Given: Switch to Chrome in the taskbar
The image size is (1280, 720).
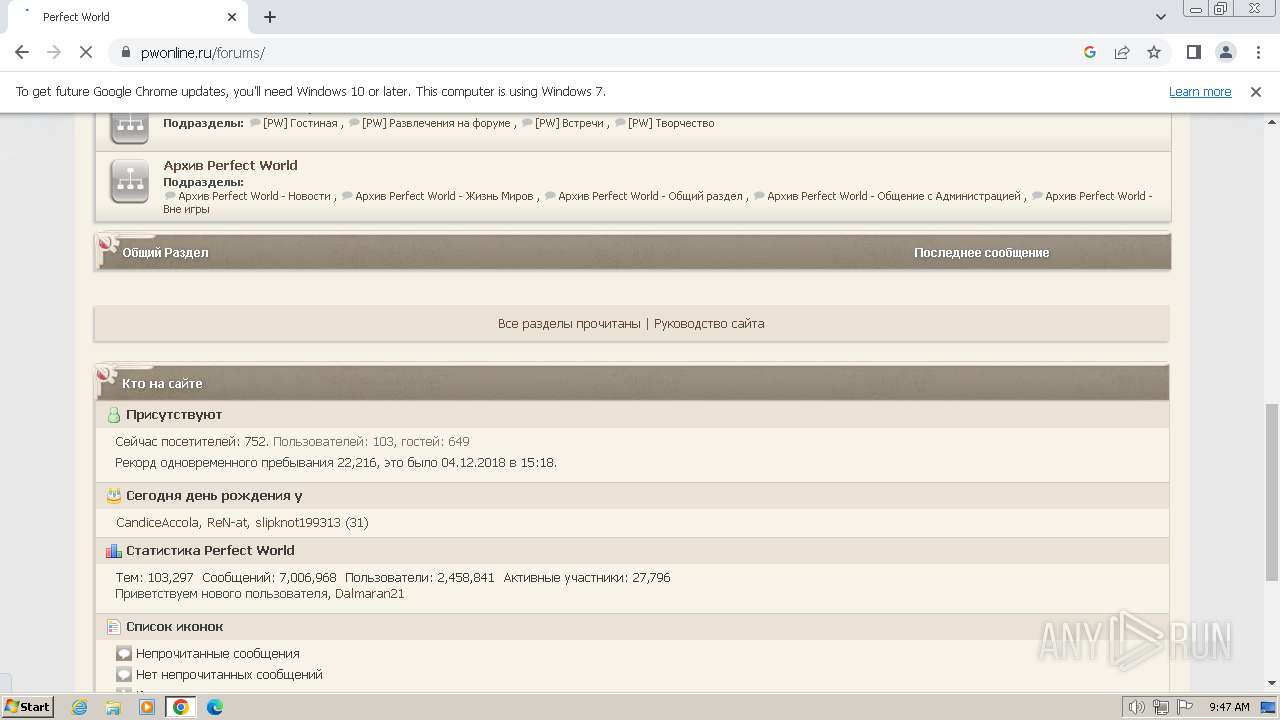Looking at the screenshot, I should (181, 707).
